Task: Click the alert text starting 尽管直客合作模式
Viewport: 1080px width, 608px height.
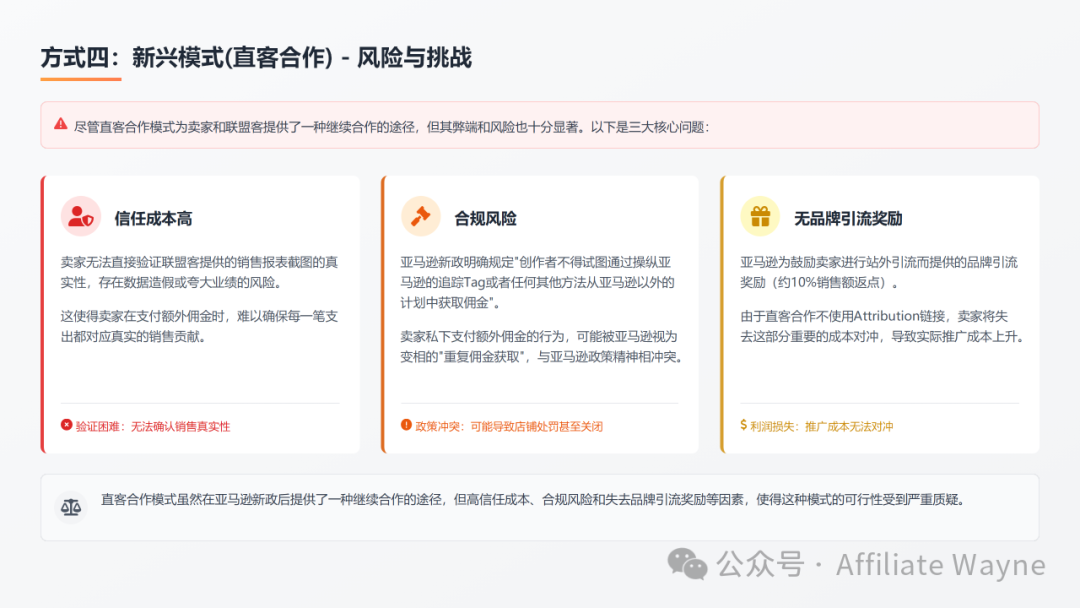Action: (x=391, y=127)
